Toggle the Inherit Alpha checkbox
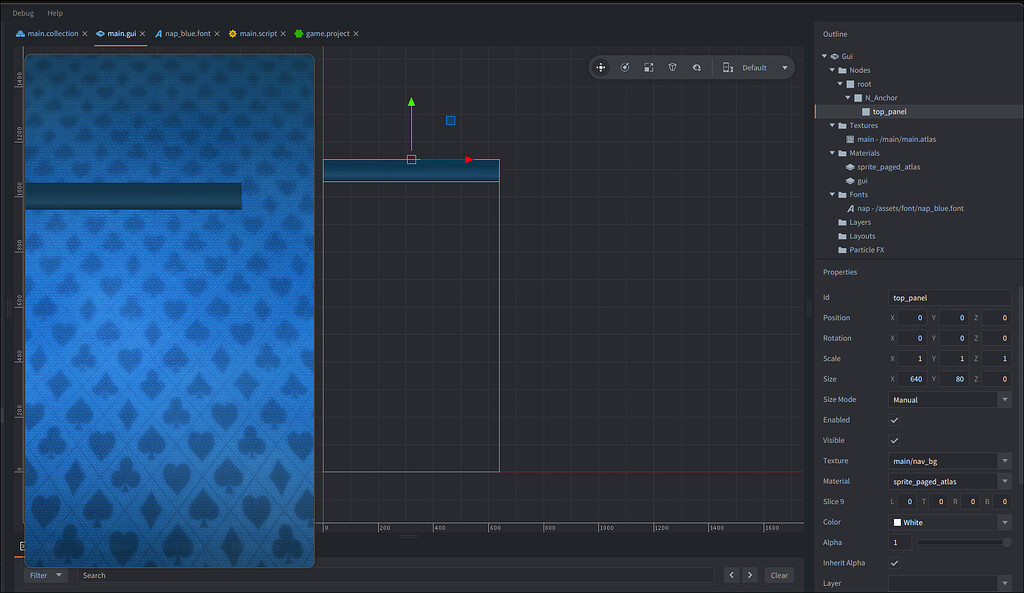The height and width of the screenshot is (593, 1024). 894,563
